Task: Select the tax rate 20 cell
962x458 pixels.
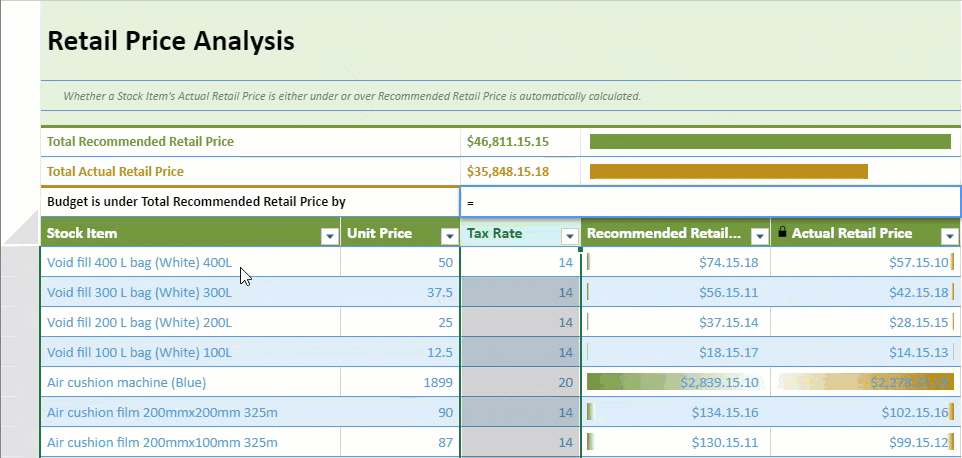Action: (520, 382)
